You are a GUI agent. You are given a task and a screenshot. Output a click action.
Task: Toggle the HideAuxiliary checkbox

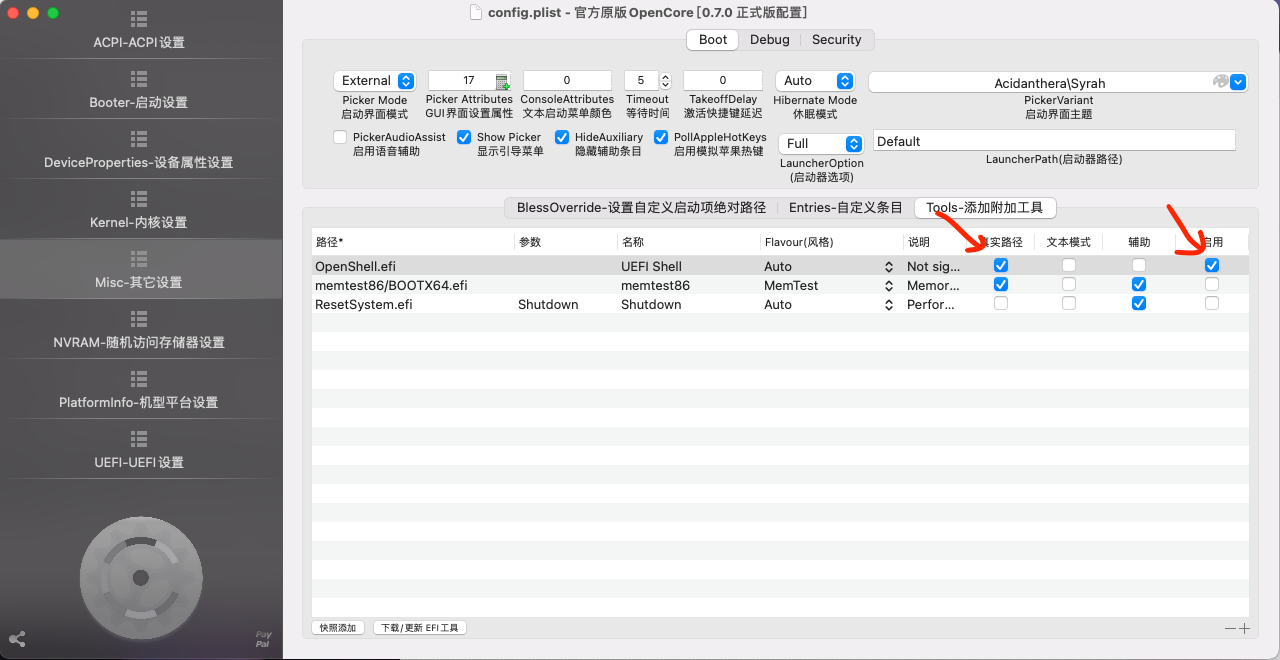point(562,137)
